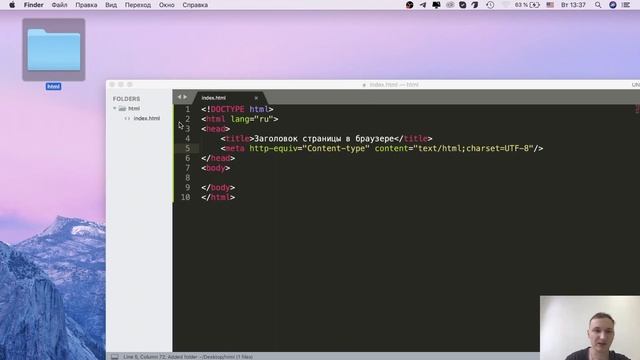Place cursor on the DOCTYPE keyword
This screenshot has height=360, width=640.
pyautogui.click(x=227, y=109)
